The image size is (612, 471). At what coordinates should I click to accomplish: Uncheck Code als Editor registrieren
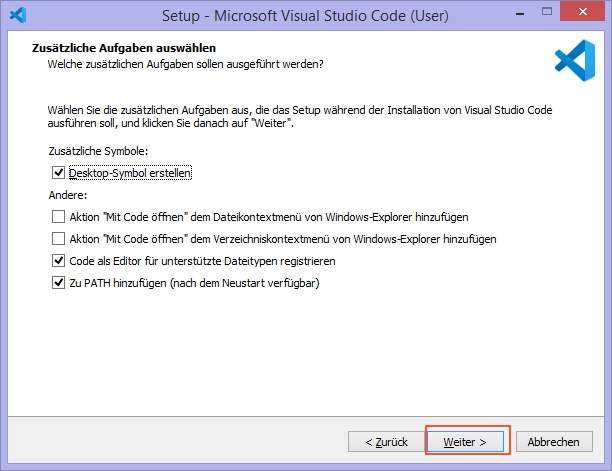[59, 261]
